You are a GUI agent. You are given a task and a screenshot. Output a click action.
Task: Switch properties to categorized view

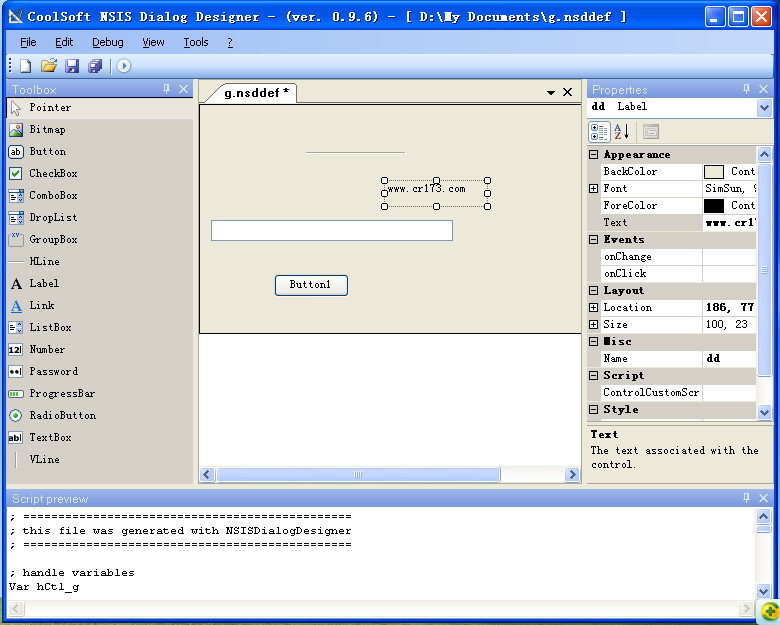[x=599, y=131]
